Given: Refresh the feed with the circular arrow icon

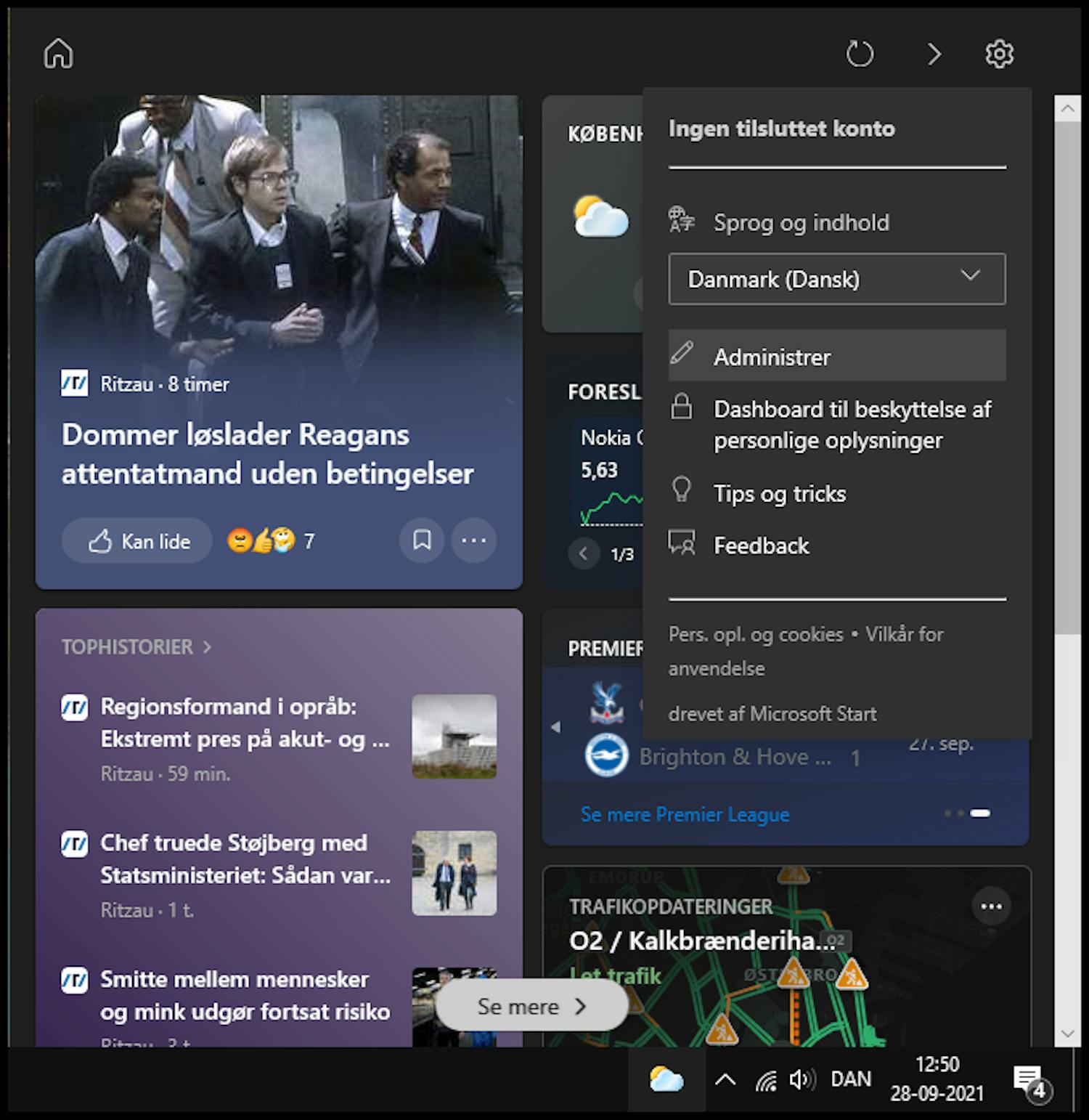Looking at the screenshot, I should 860,53.
